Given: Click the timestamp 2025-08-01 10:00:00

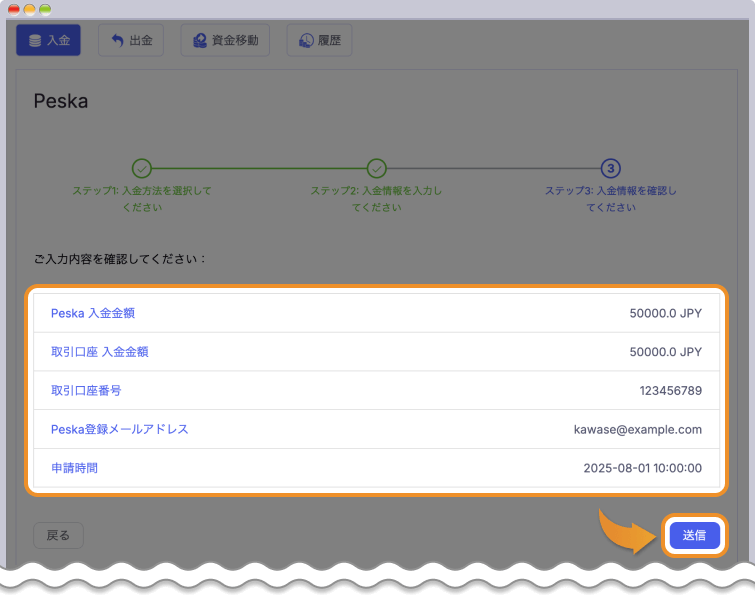Looking at the screenshot, I should coord(642,468).
